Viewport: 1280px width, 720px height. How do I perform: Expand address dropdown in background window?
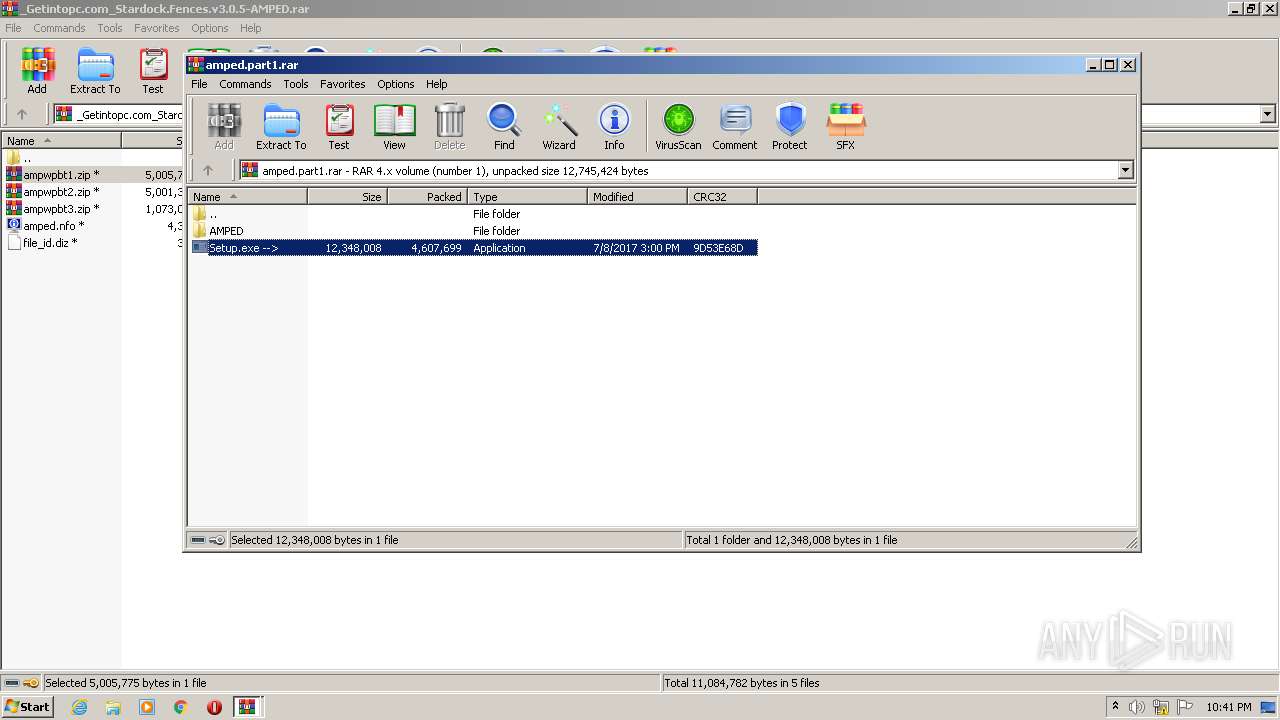1267,115
